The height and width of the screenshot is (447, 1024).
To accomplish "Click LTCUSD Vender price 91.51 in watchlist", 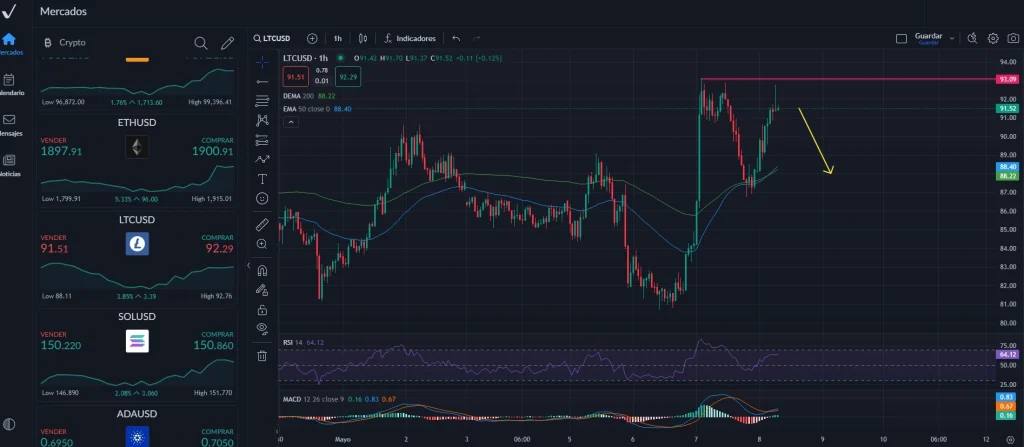I will [54, 249].
